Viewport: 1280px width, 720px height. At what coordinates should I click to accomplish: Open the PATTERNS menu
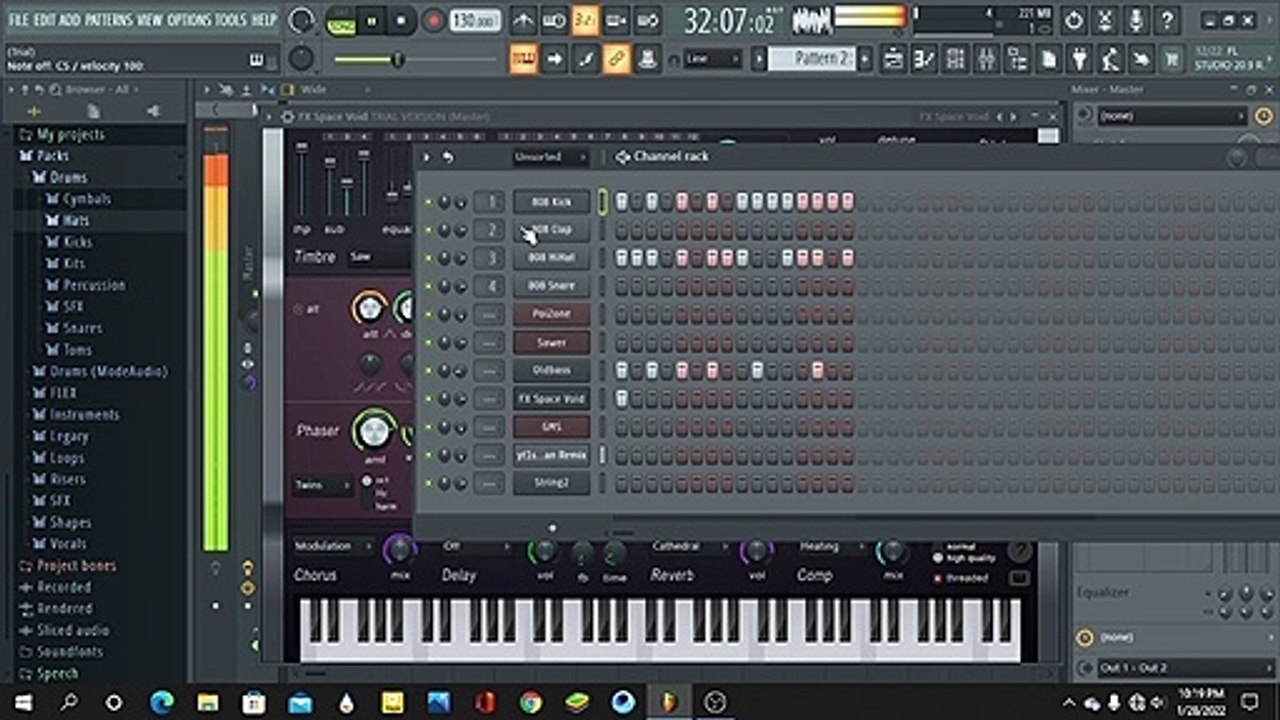pyautogui.click(x=108, y=20)
